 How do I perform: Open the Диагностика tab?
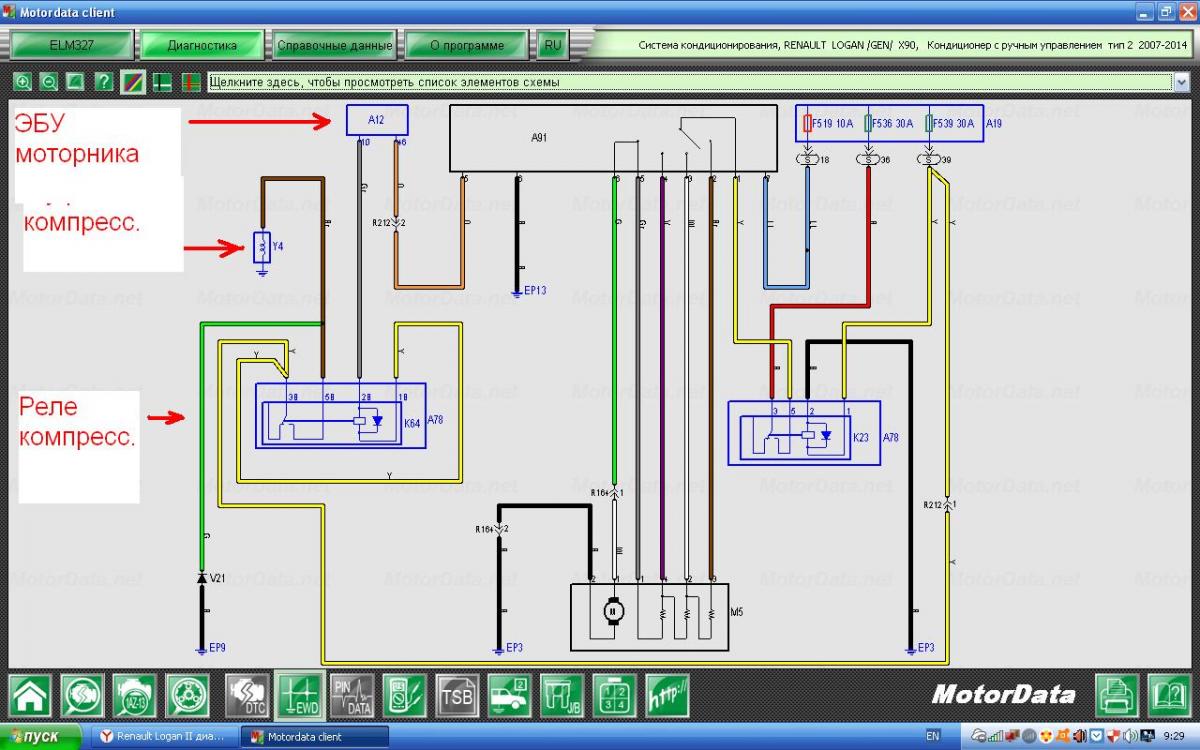202,45
